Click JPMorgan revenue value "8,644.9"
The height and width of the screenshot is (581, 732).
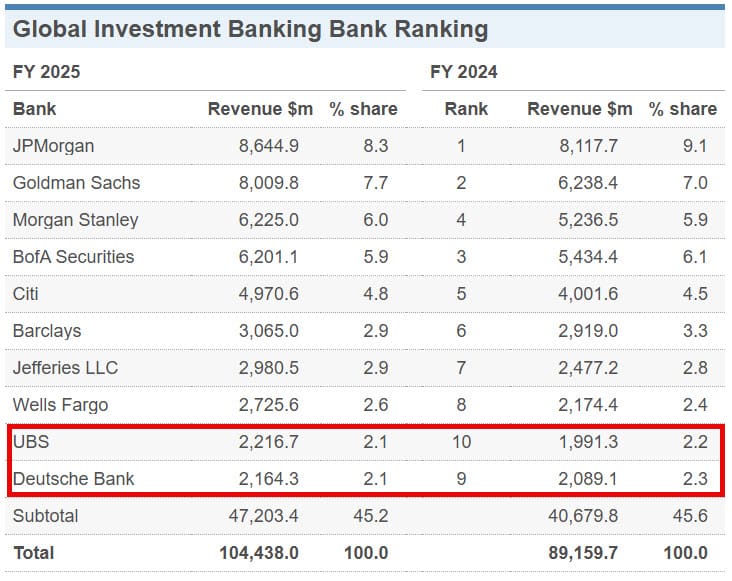point(268,146)
